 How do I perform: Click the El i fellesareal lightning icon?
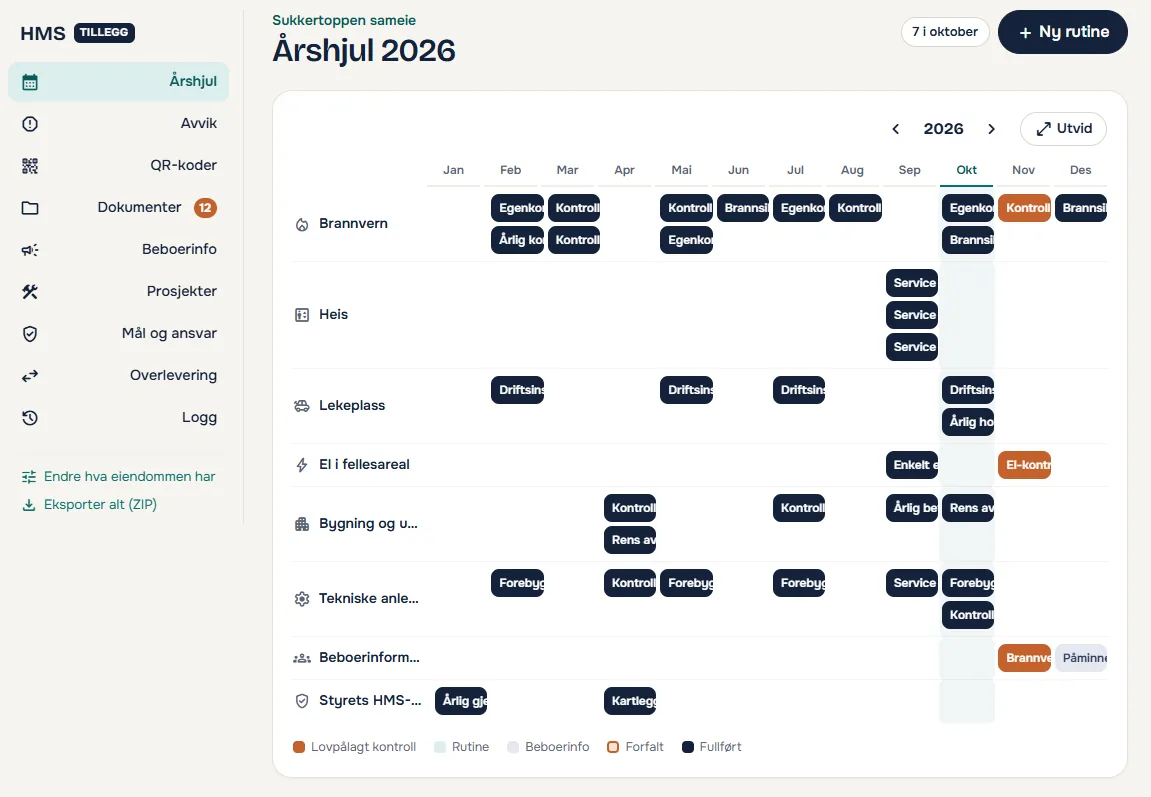click(x=302, y=465)
